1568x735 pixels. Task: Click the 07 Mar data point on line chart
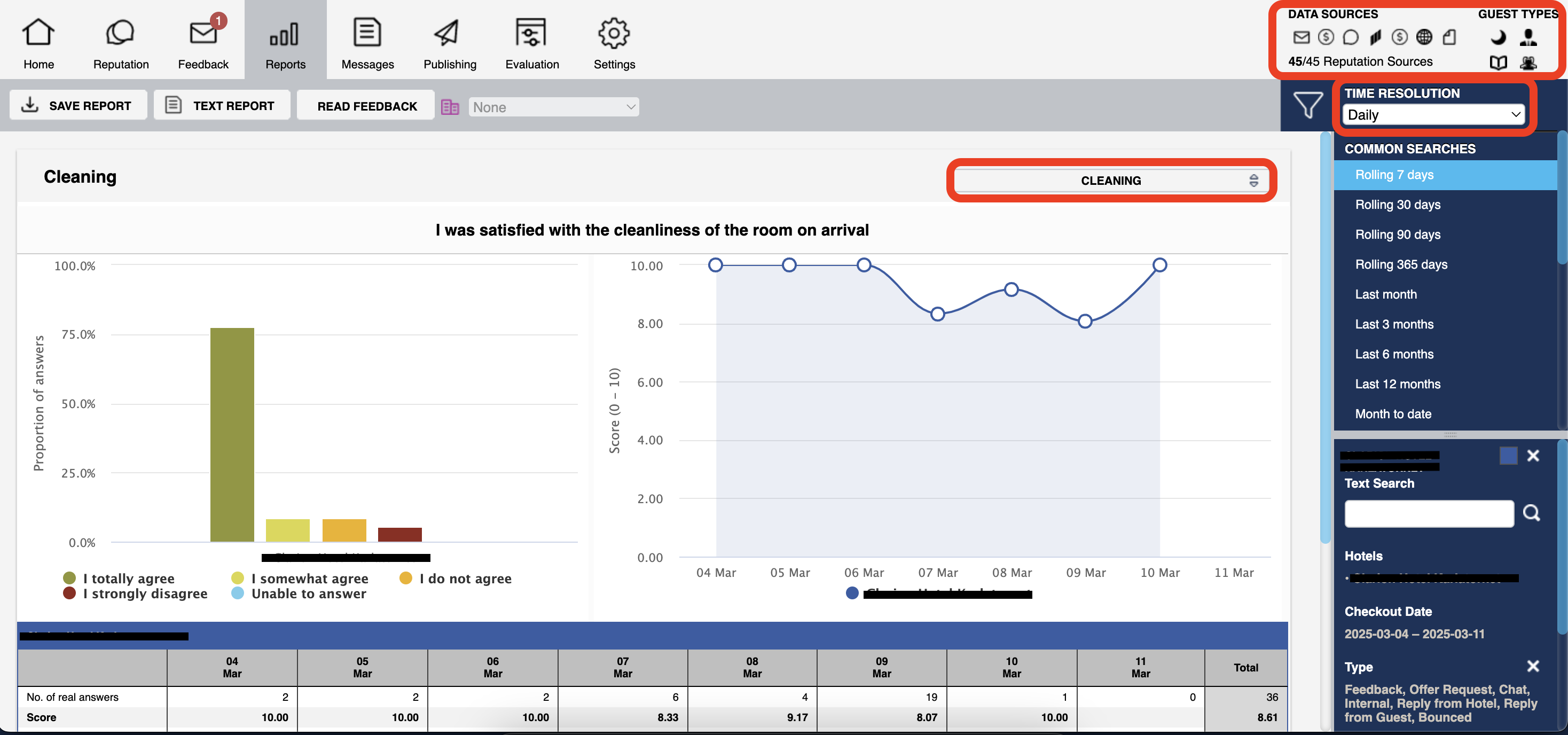point(937,314)
